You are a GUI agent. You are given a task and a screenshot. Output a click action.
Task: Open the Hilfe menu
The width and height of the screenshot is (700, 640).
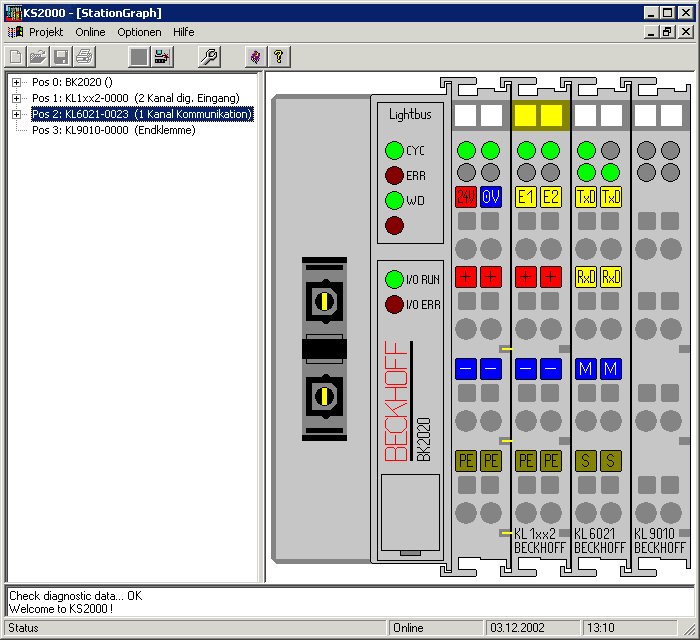click(x=183, y=32)
